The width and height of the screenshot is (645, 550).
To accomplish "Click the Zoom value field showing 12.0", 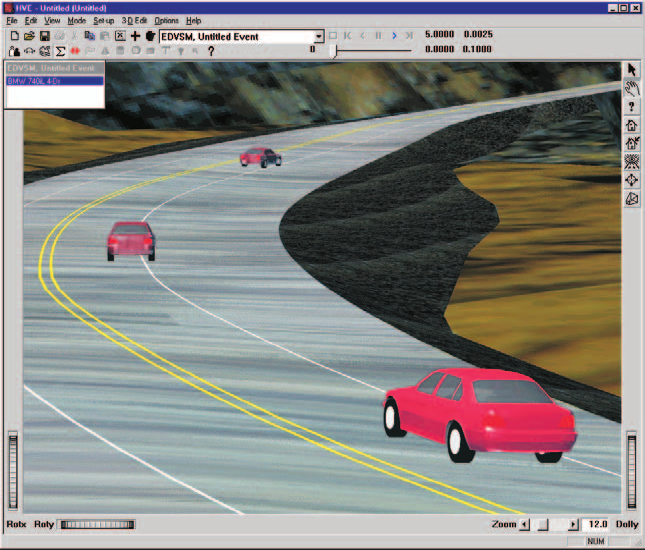I will 596,524.
